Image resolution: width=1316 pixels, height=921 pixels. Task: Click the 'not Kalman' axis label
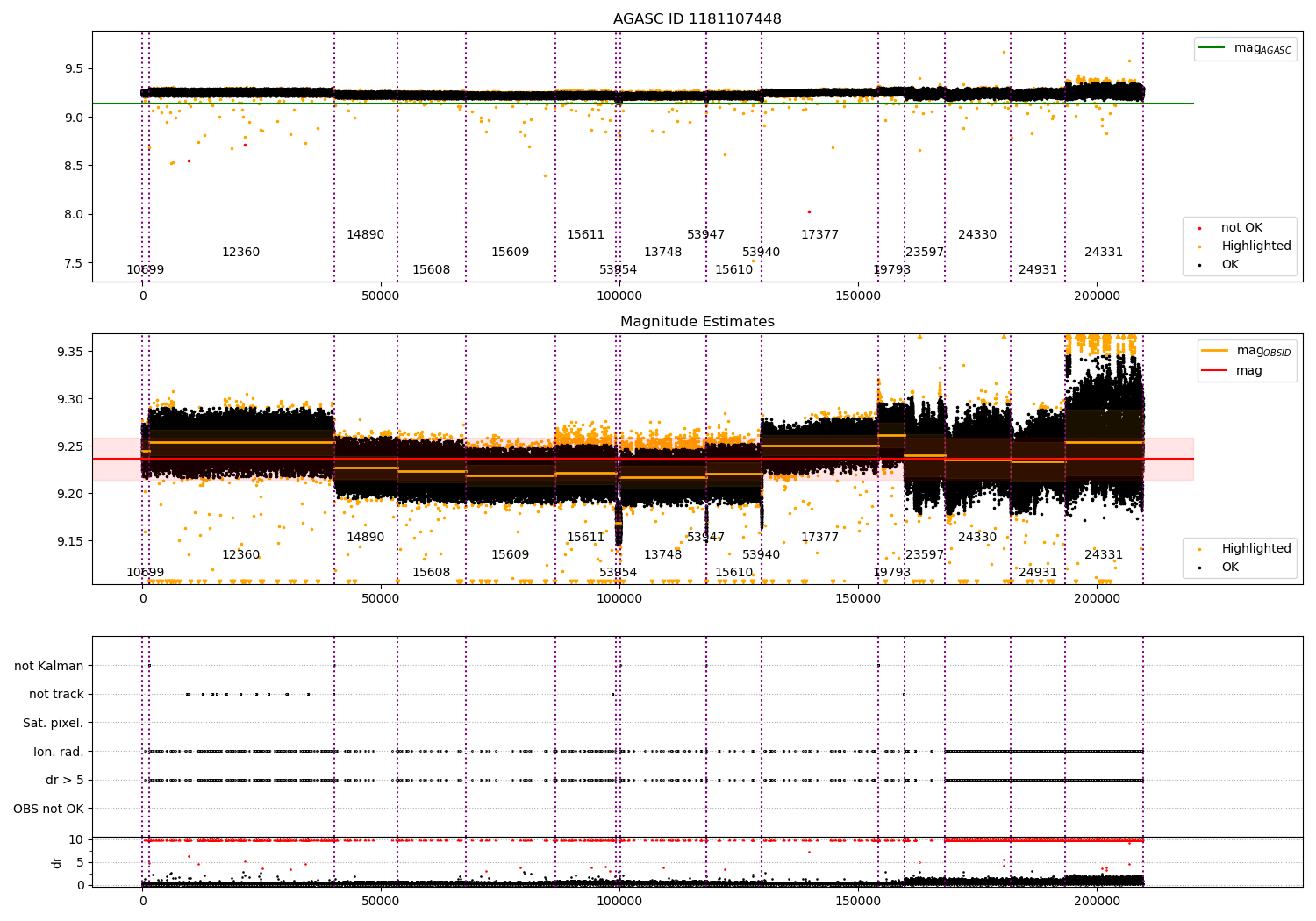[x=49, y=667]
